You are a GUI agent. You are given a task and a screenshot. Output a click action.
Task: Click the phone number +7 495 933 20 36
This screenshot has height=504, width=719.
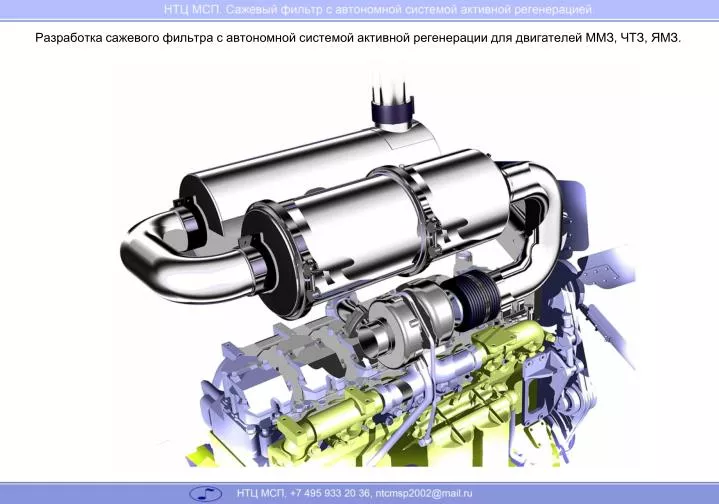pos(330,493)
